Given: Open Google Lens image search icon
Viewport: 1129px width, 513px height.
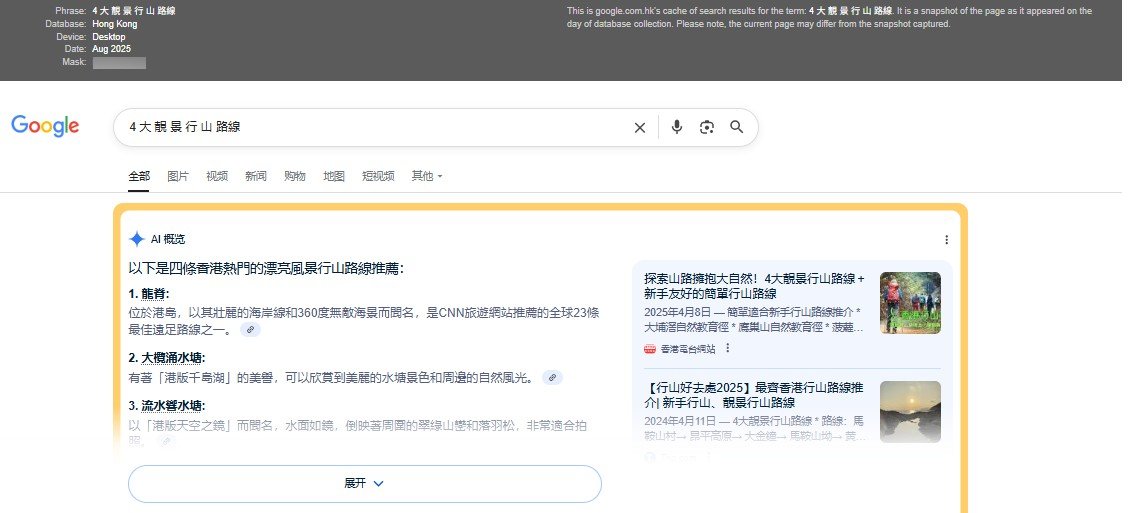Looking at the screenshot, I should click(706, 127).
